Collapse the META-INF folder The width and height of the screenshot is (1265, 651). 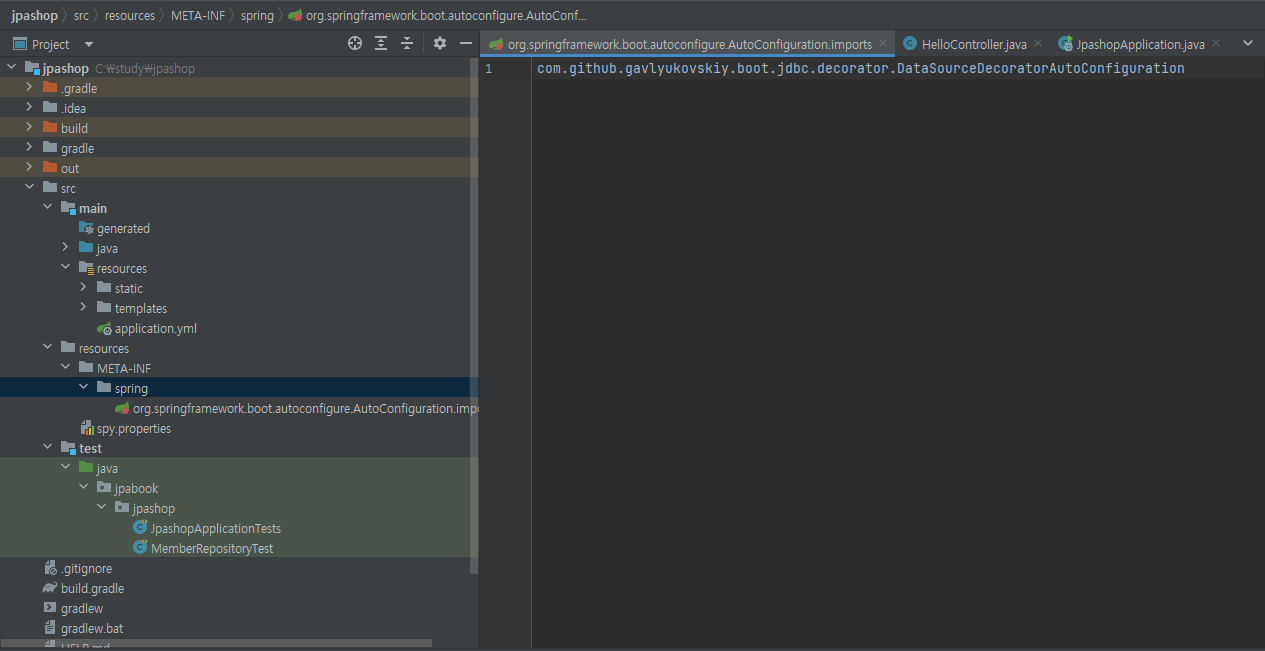tap(66, 368)
